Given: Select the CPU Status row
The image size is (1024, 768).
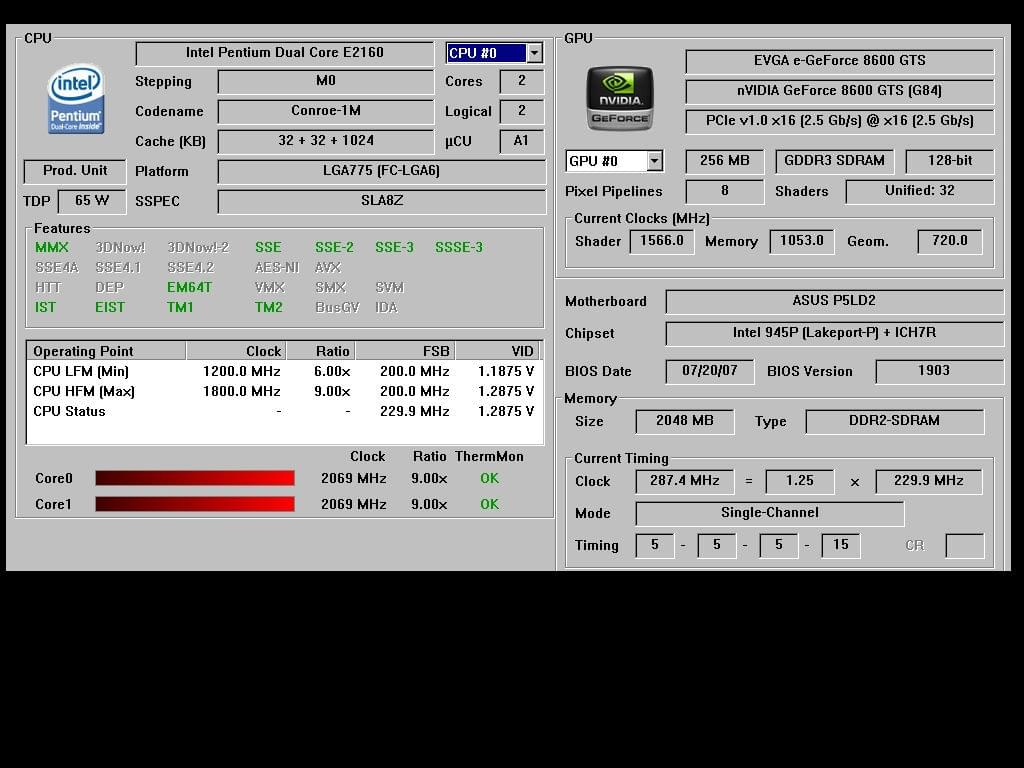Looking at the screenshot, I should pyautogui.click(x=284, y=411).
